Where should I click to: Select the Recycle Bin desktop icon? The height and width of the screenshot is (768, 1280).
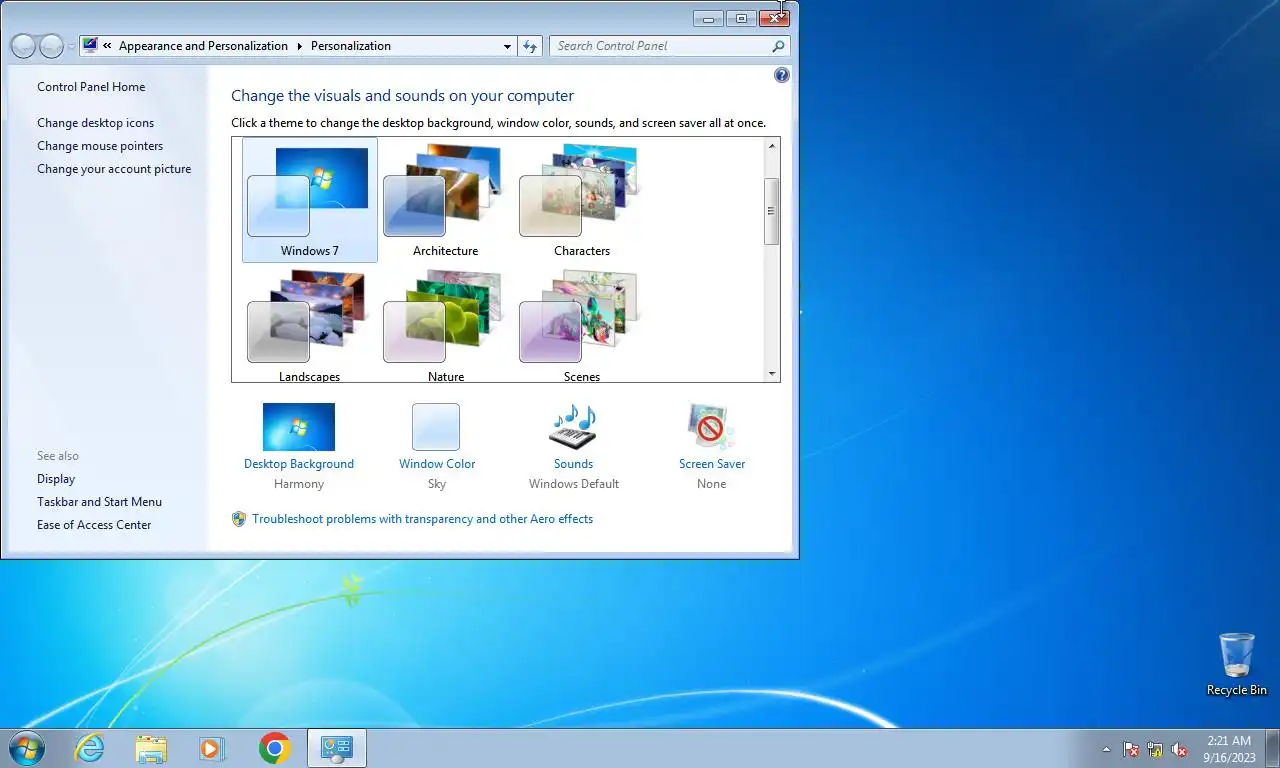(1236, 664)
